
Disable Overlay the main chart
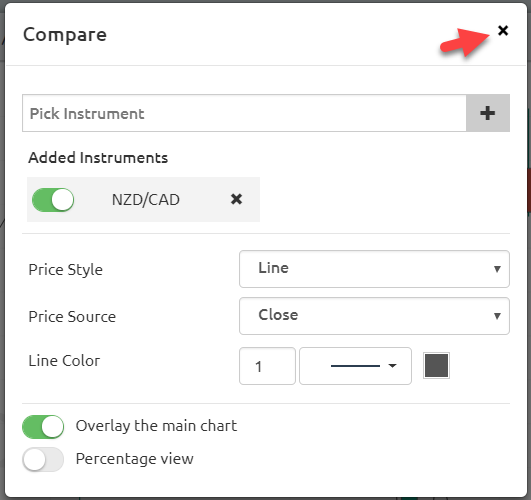43,427
